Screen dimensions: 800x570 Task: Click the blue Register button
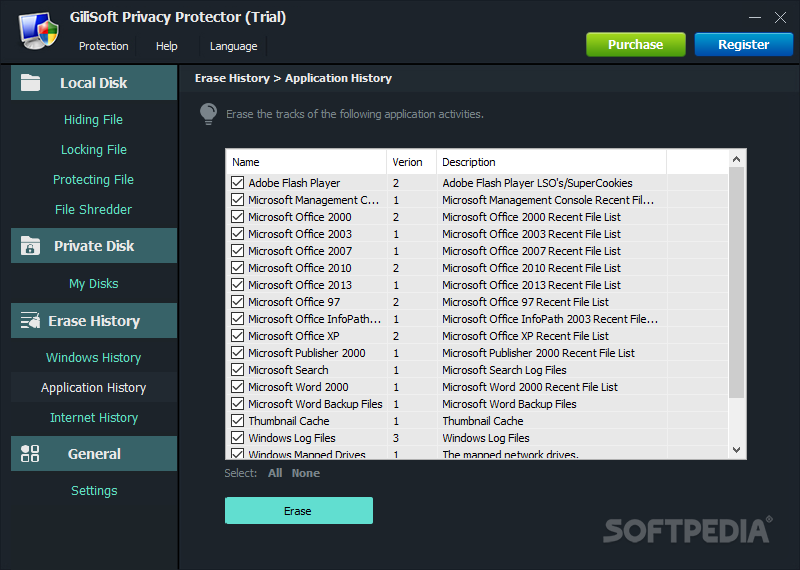point(744,44)
